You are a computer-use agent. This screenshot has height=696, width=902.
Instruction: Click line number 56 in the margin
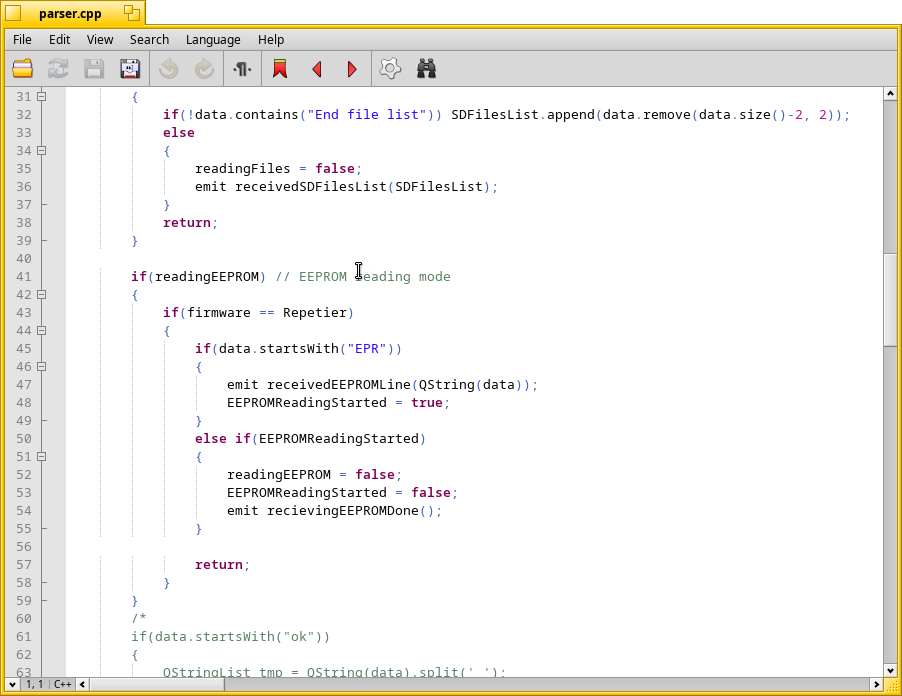[x=24, y=546]
